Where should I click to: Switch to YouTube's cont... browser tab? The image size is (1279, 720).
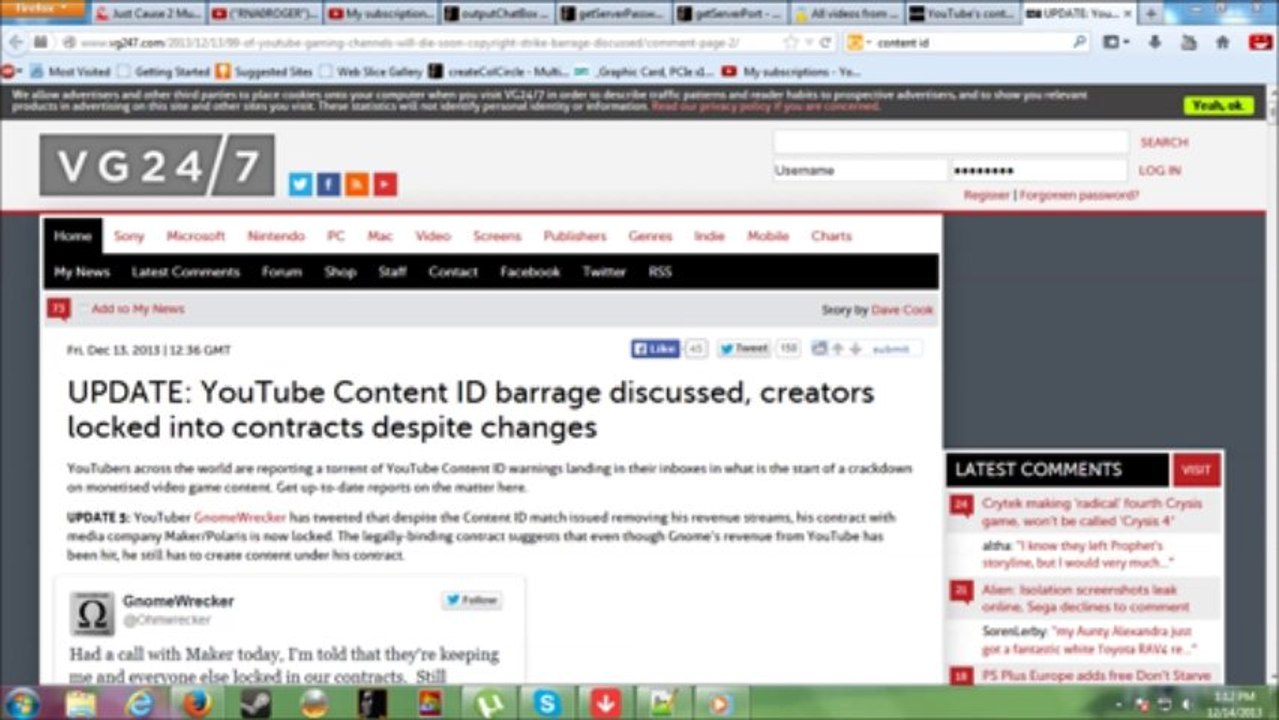961,14
